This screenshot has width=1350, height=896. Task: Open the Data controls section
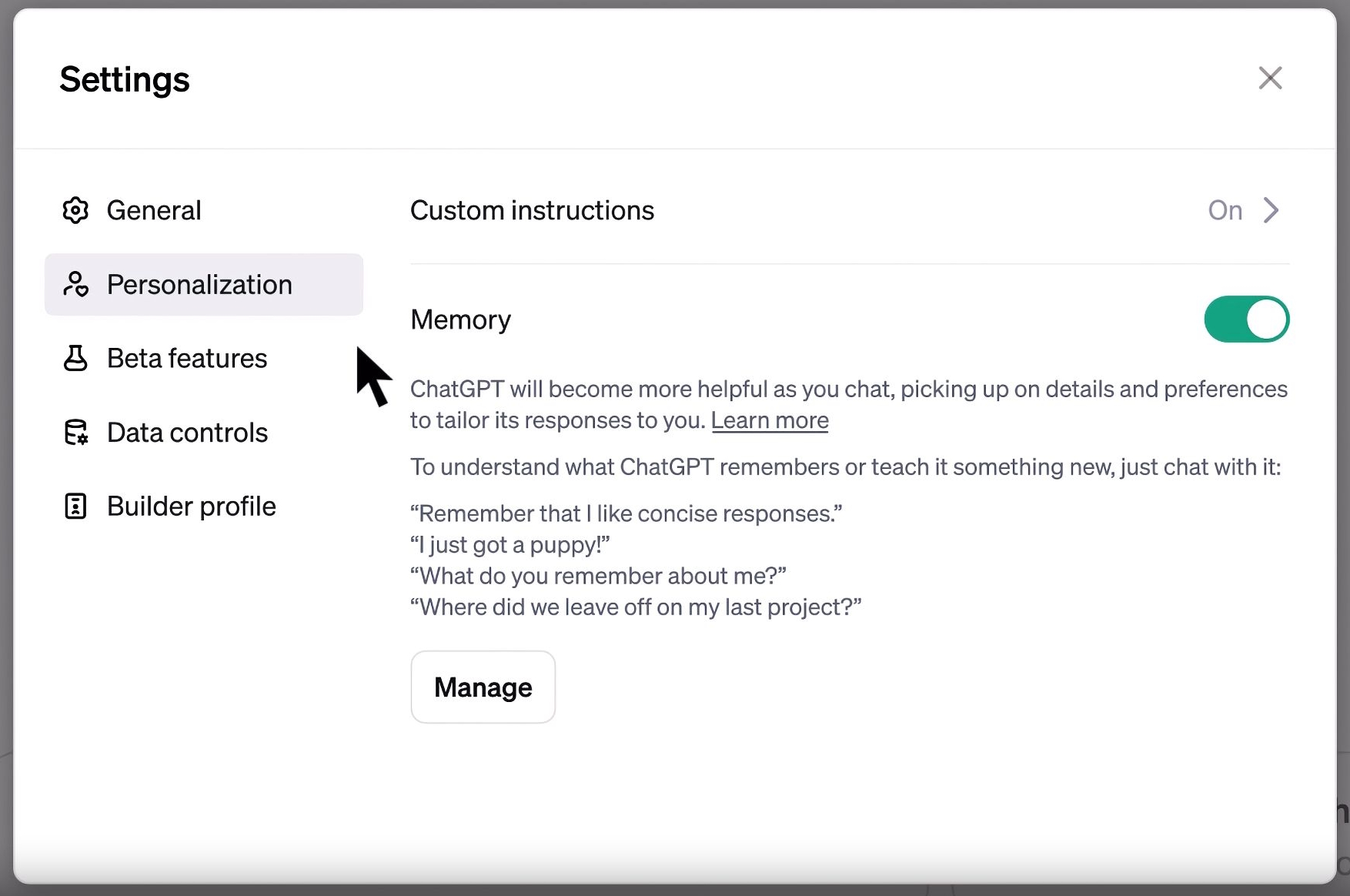(x=188, y=432)
